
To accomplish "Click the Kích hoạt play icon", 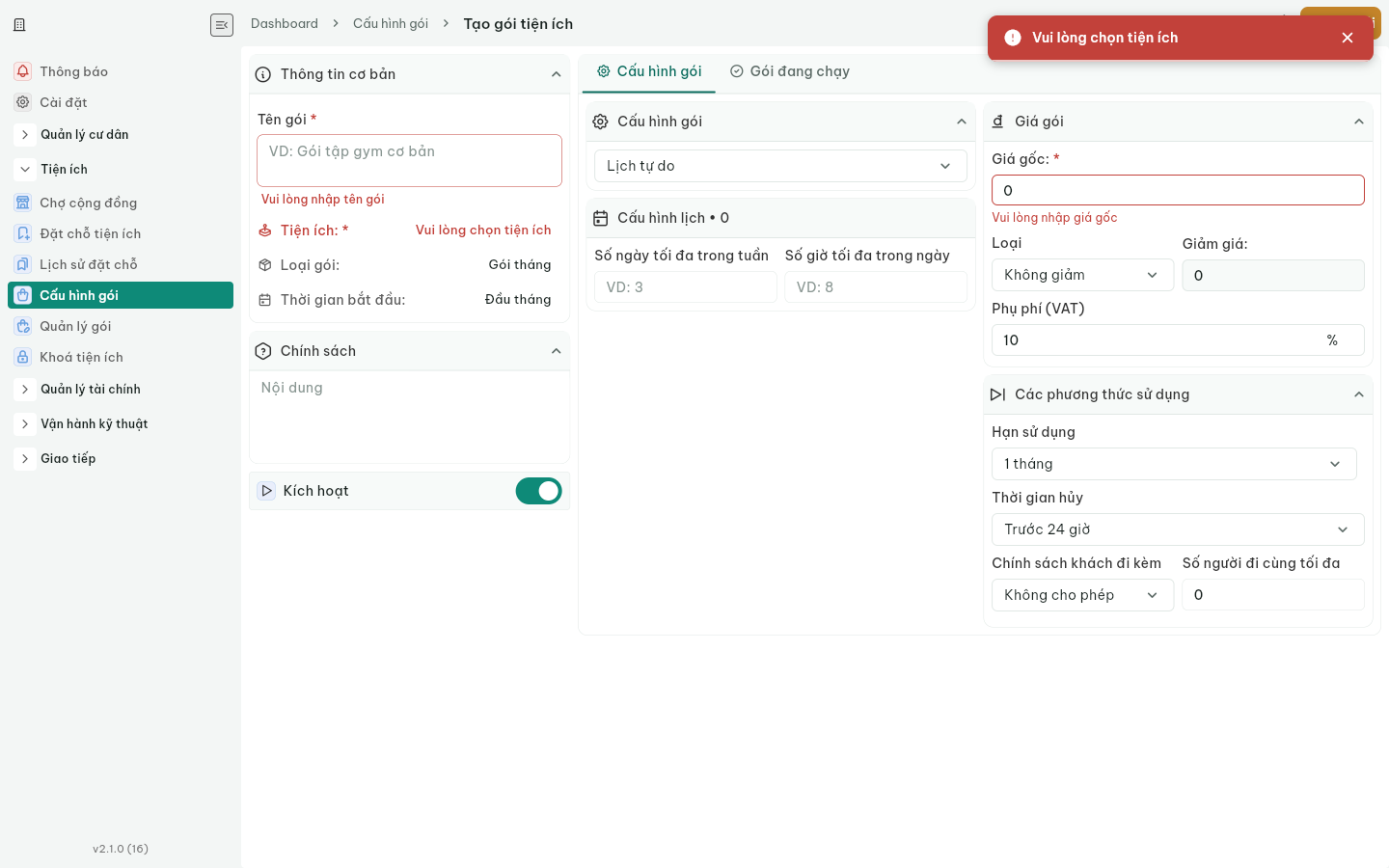I will (x=267, y=491).
